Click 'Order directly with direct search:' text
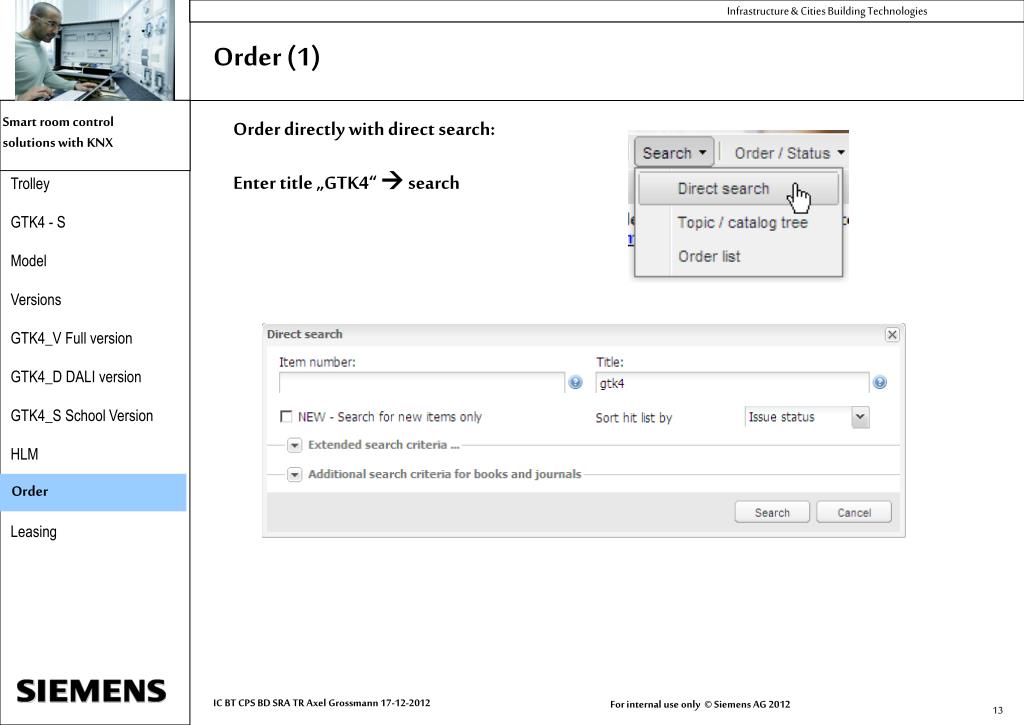 pyautogui.click(x=364, y=129)
